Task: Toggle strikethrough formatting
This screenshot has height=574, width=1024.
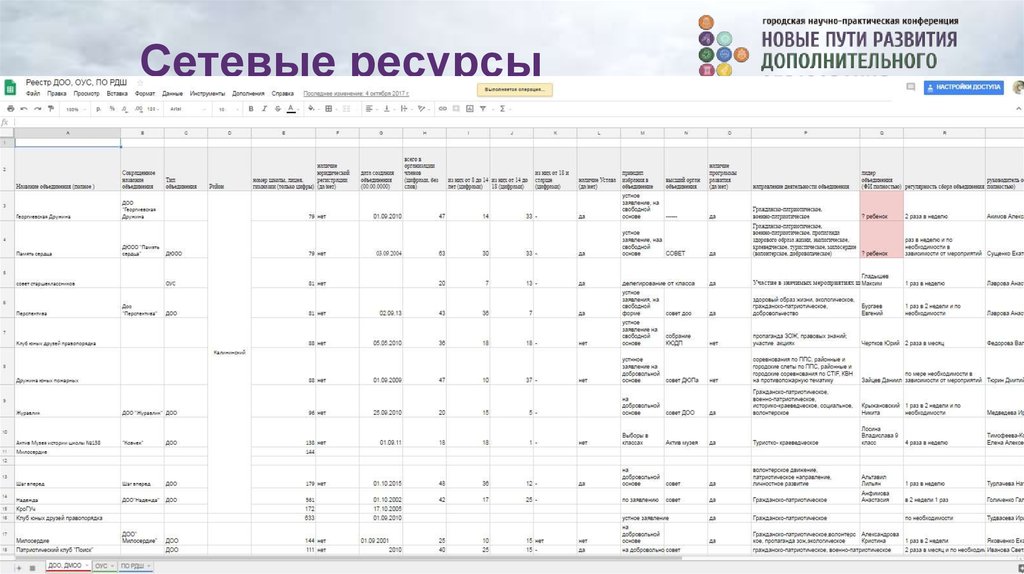Action: point(278,109)
